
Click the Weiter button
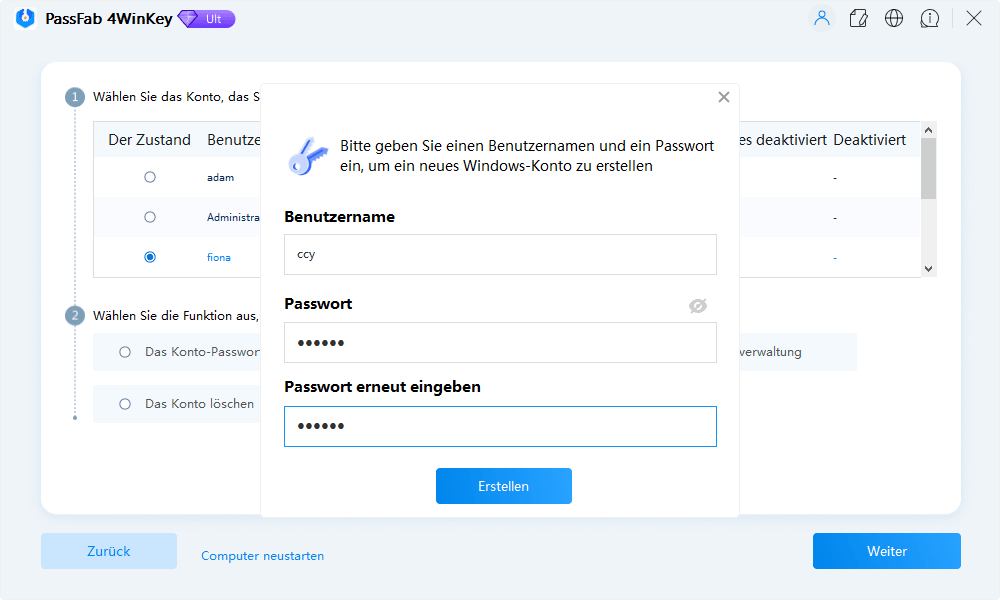click(x=886, y=551)
